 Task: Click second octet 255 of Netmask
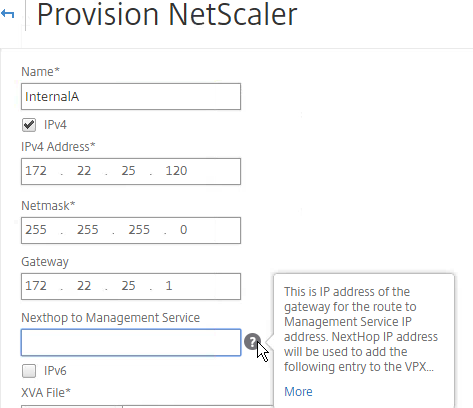click(x=88, y=230)
